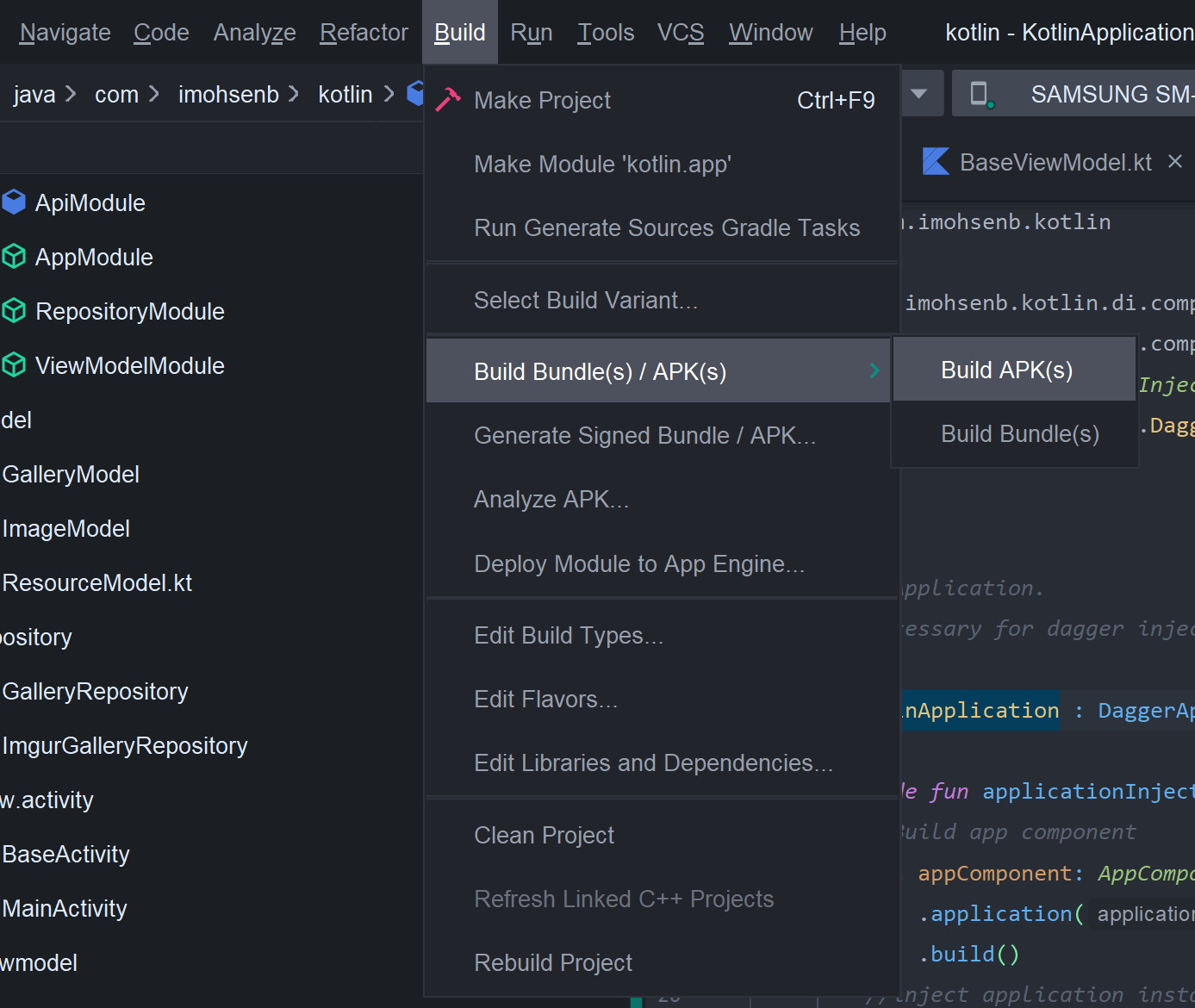Click the Make Project hammer icon
The image size is (1195, 1008).
click(x=447, y=100)
